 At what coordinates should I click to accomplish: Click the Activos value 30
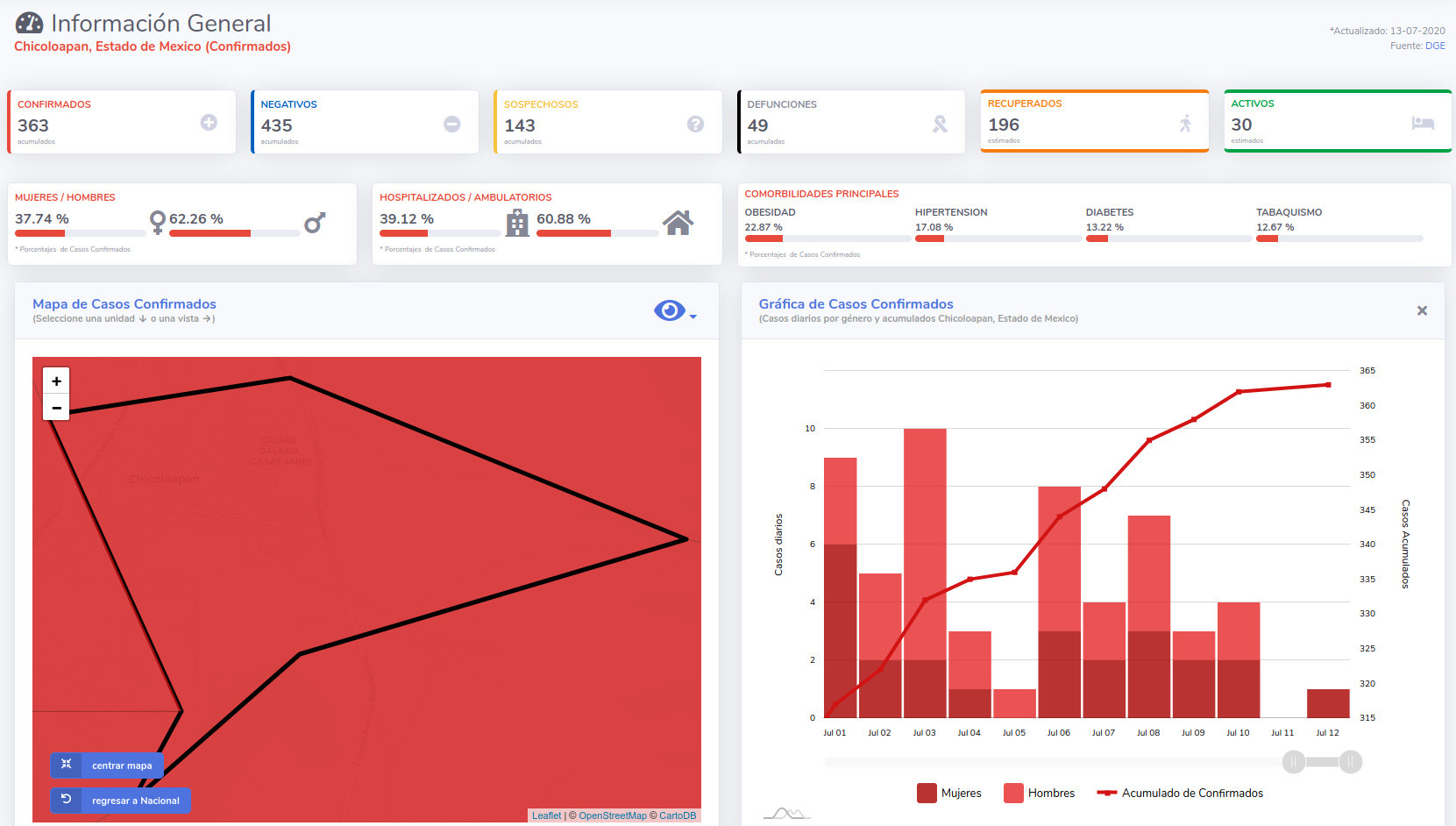click(1241, 125)
